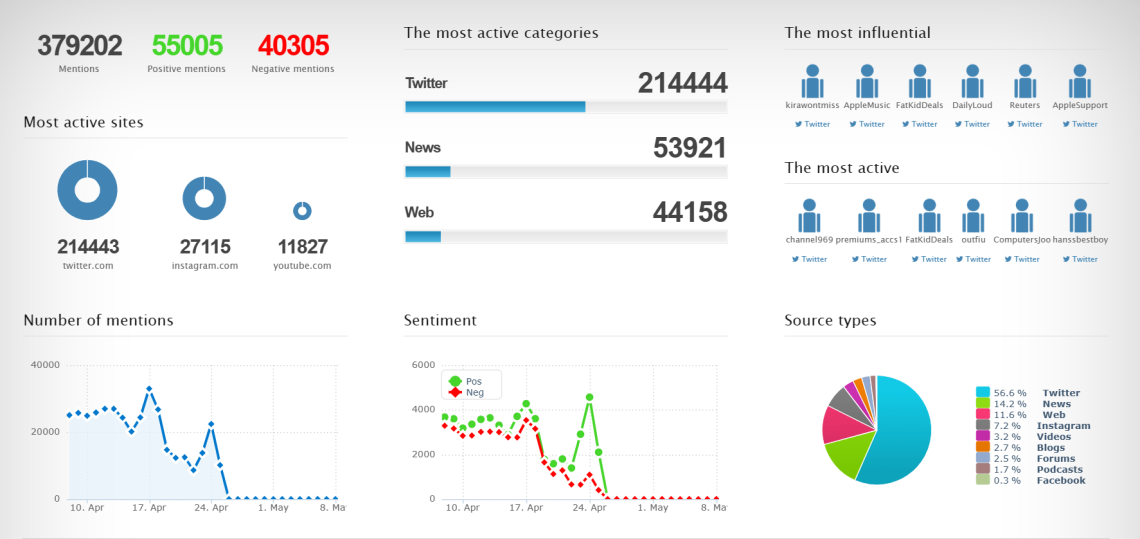Open Twitter link under Reuters
Screen dimensions: 1140x539
pyautogui.click(x=1025, y=124)
